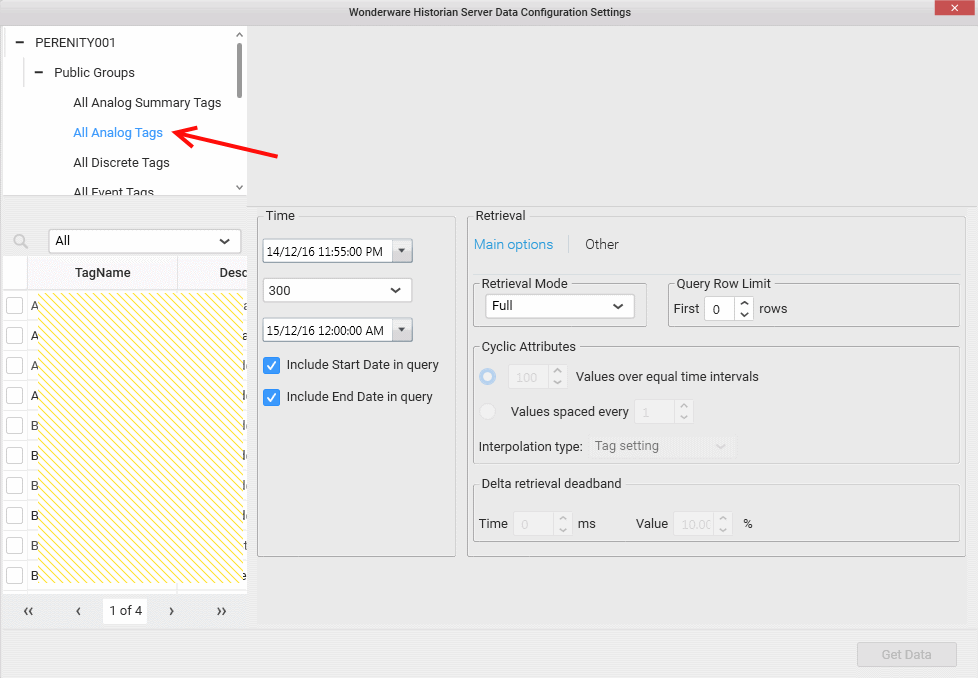
Task: Select the Values spaced every radio option
Action: tap(488, 412)
